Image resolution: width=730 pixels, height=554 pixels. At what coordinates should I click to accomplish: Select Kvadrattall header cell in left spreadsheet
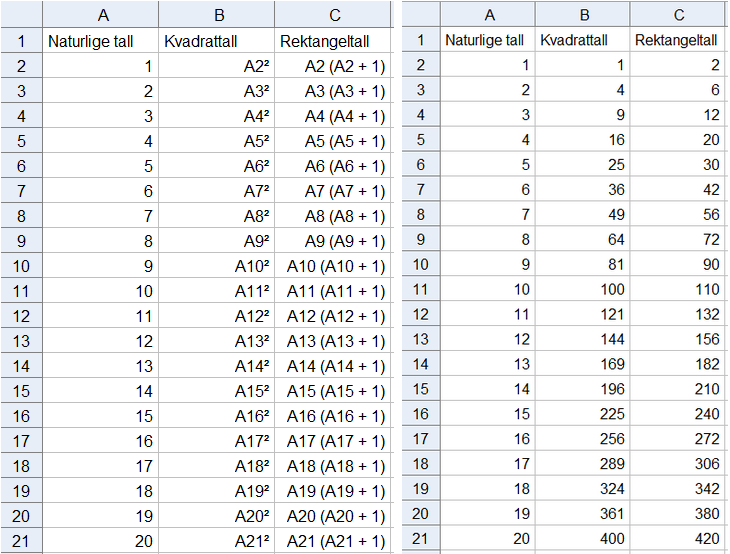pos(216,42)
